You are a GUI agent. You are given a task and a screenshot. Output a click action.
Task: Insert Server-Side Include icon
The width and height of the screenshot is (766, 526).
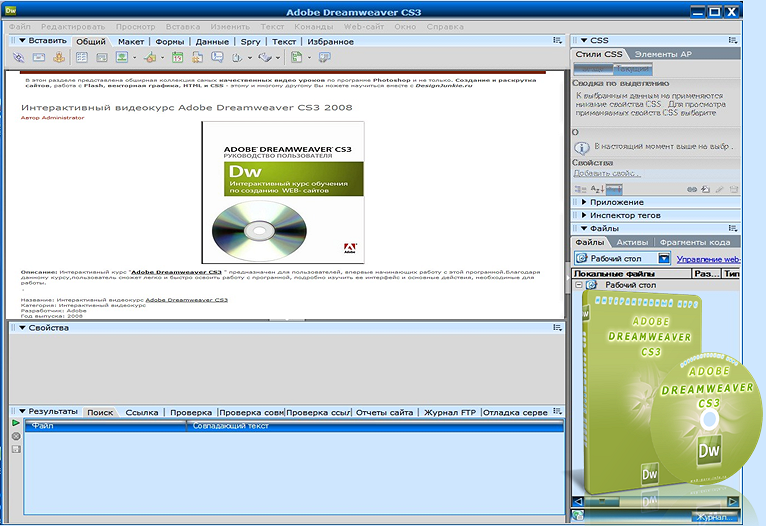pyautogui.click(x=197, y=58)
